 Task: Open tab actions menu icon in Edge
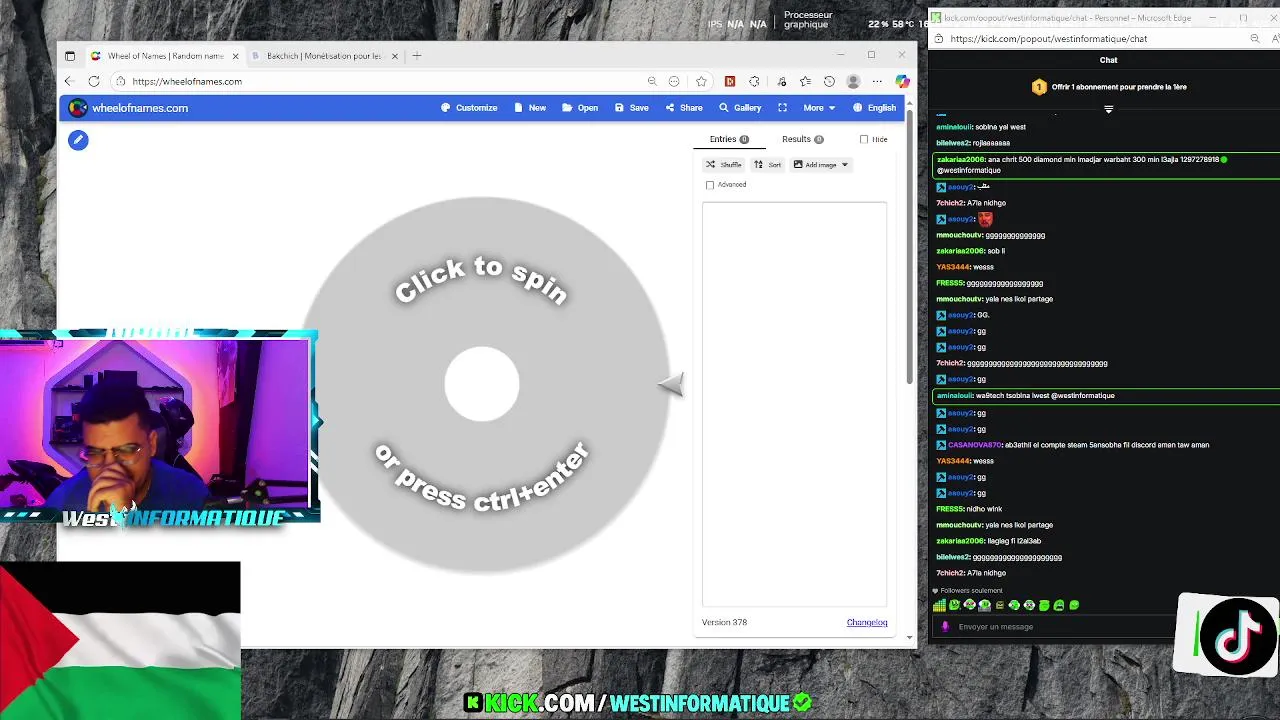(x=70, y=56)
